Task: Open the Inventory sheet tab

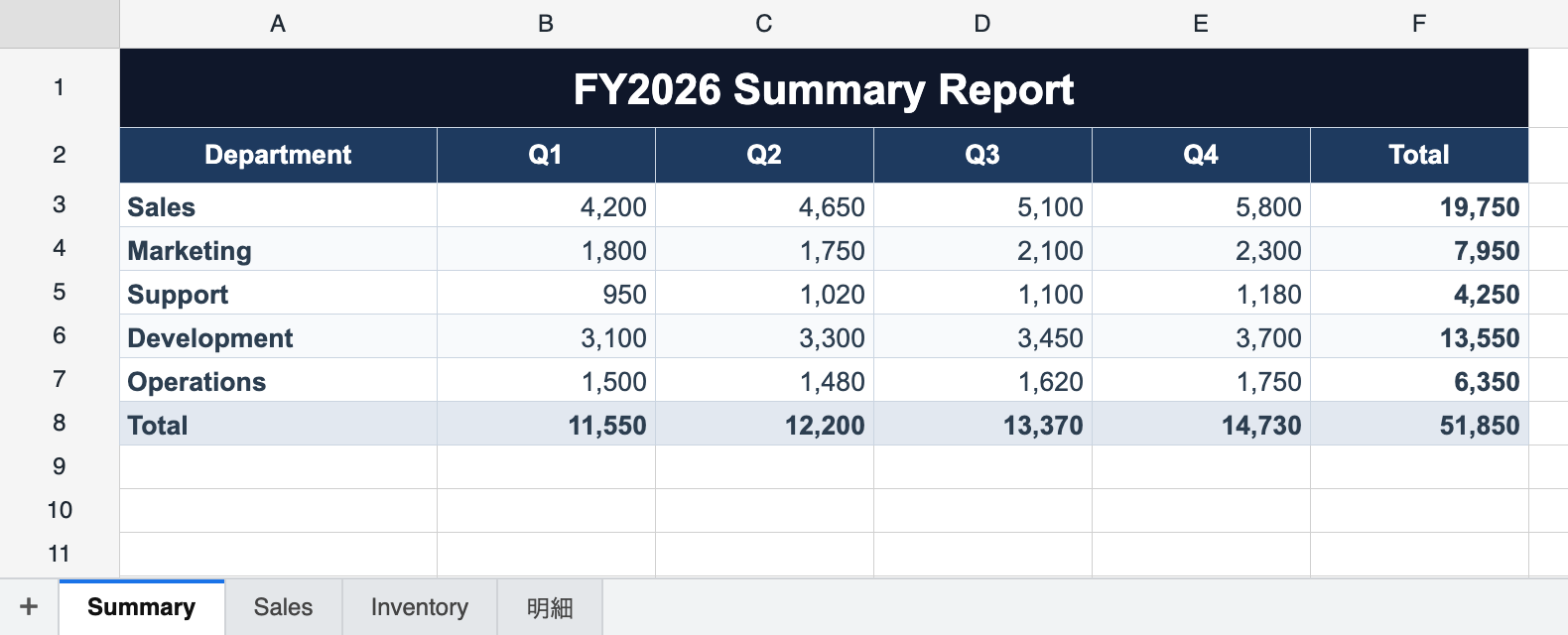Action: tap(419, 607)
